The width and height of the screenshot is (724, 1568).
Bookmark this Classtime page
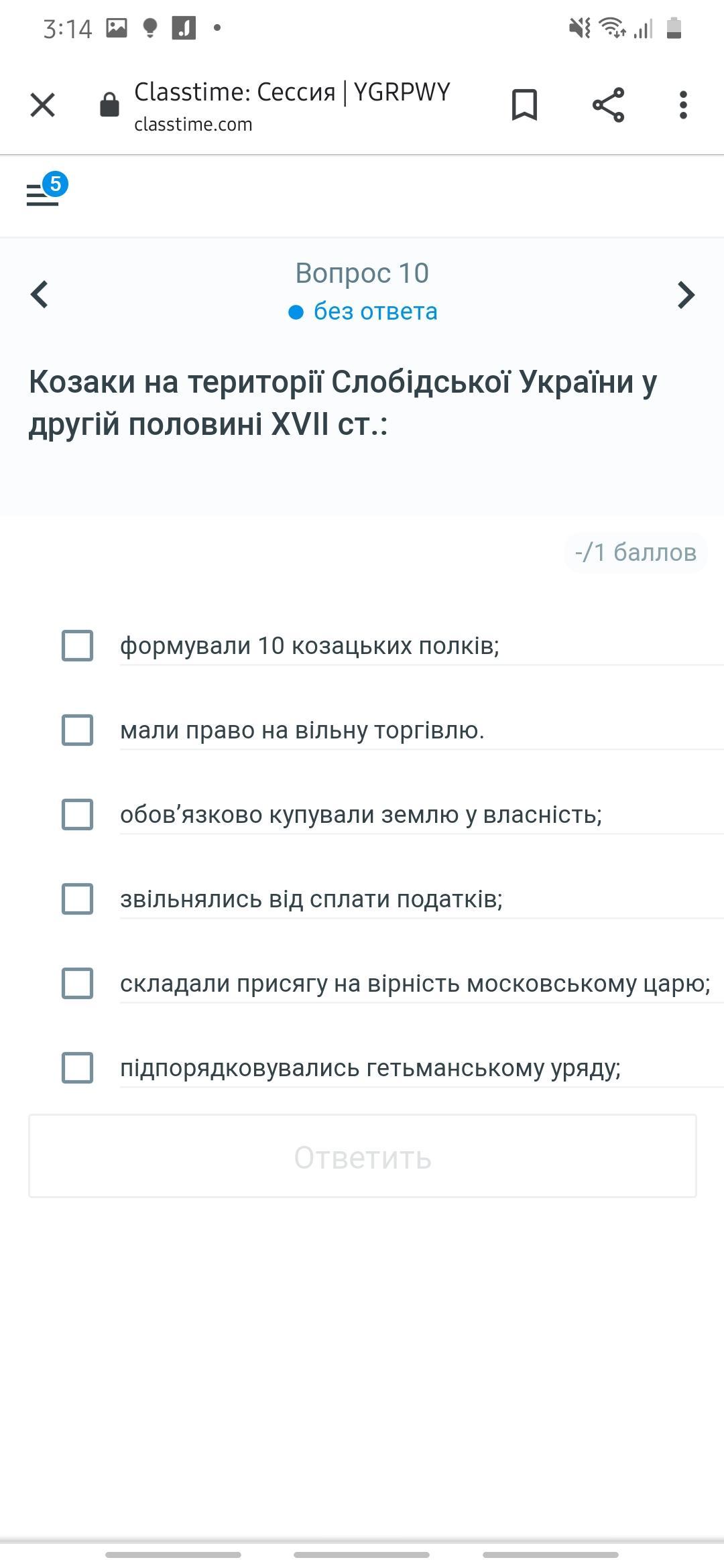(x=524, y=105)
